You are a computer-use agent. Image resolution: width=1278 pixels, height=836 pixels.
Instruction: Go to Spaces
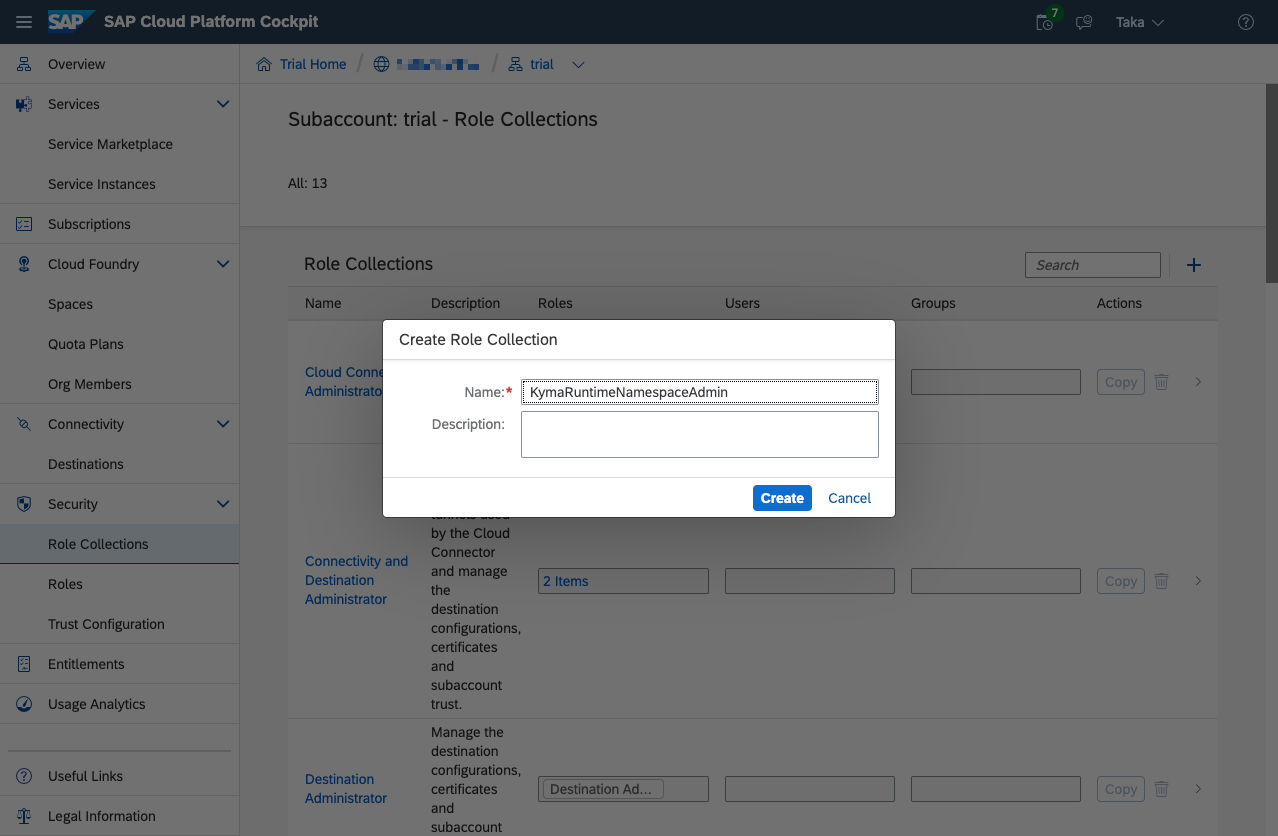pos(70,304)
